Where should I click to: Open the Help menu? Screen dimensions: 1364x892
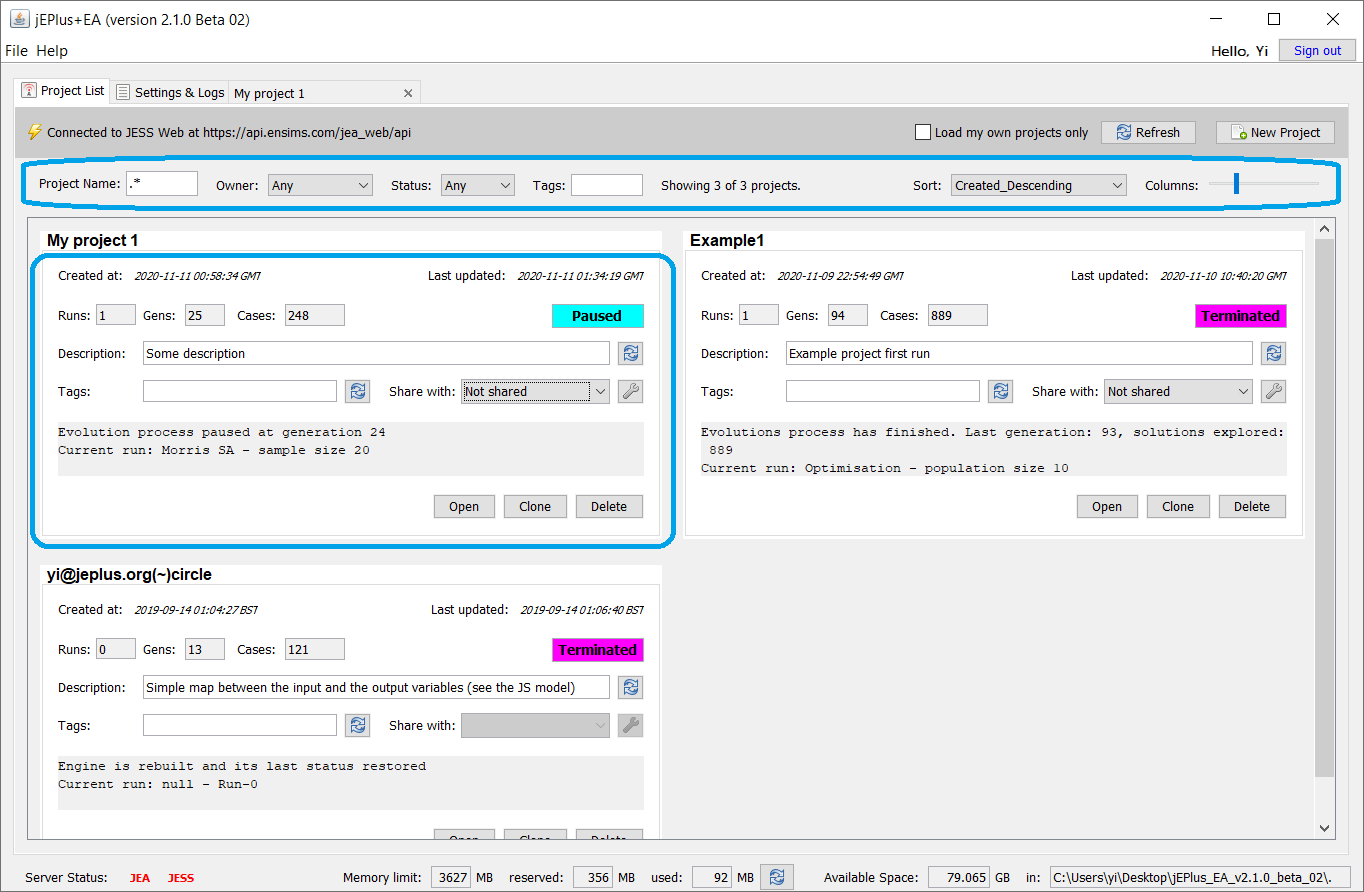[52, 50]
